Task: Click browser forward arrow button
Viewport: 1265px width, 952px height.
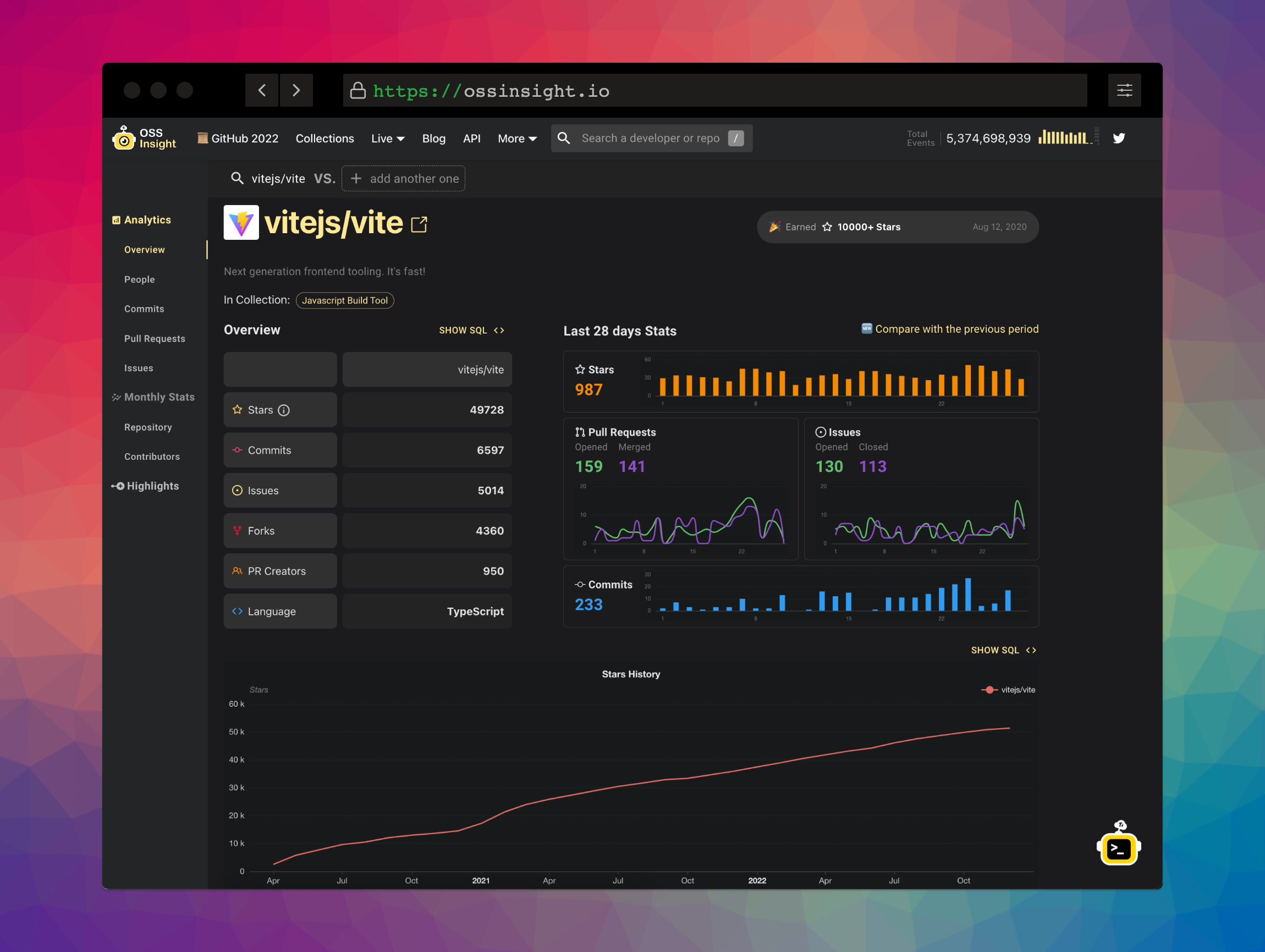Action: point(296,90)
